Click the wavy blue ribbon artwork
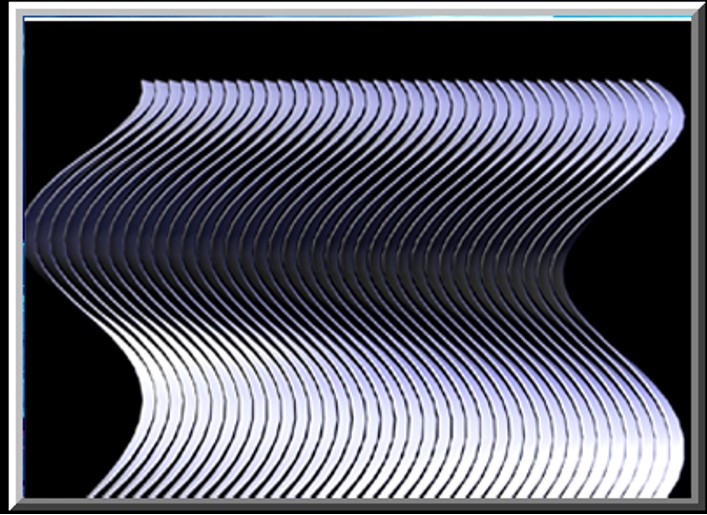 click(x=355, y=289)
